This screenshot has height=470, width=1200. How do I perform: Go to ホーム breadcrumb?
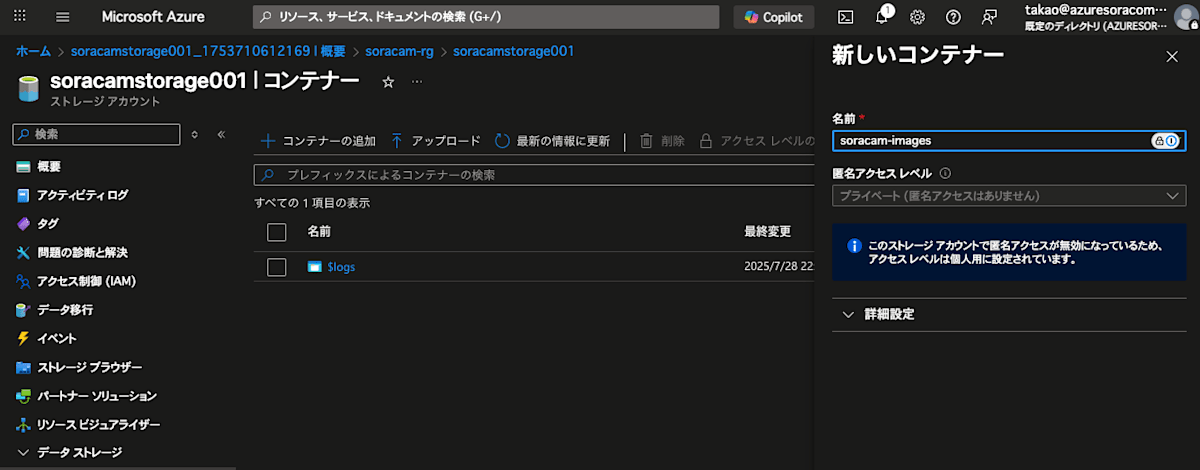(x=33, y=51)
